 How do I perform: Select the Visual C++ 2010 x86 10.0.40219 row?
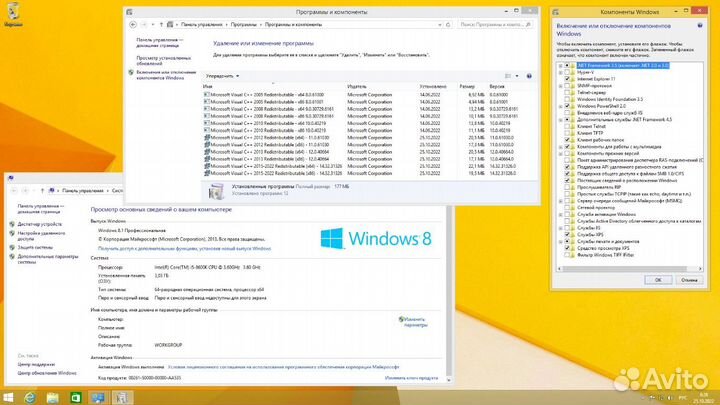coord(368,130)
